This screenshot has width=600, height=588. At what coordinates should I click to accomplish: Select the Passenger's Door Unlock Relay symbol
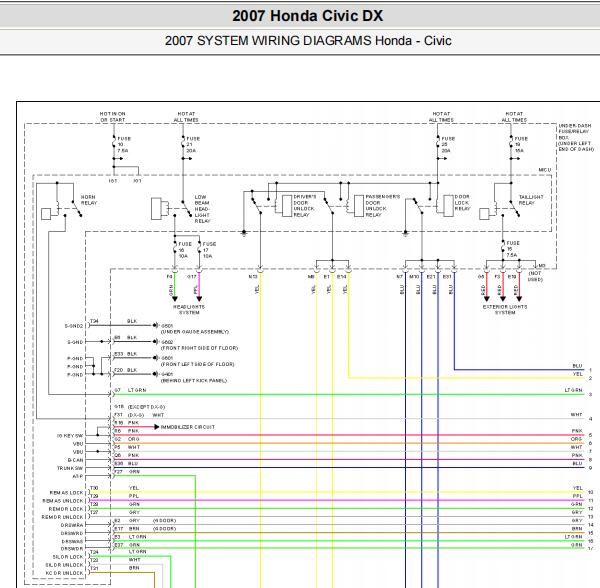pos(359,205)
